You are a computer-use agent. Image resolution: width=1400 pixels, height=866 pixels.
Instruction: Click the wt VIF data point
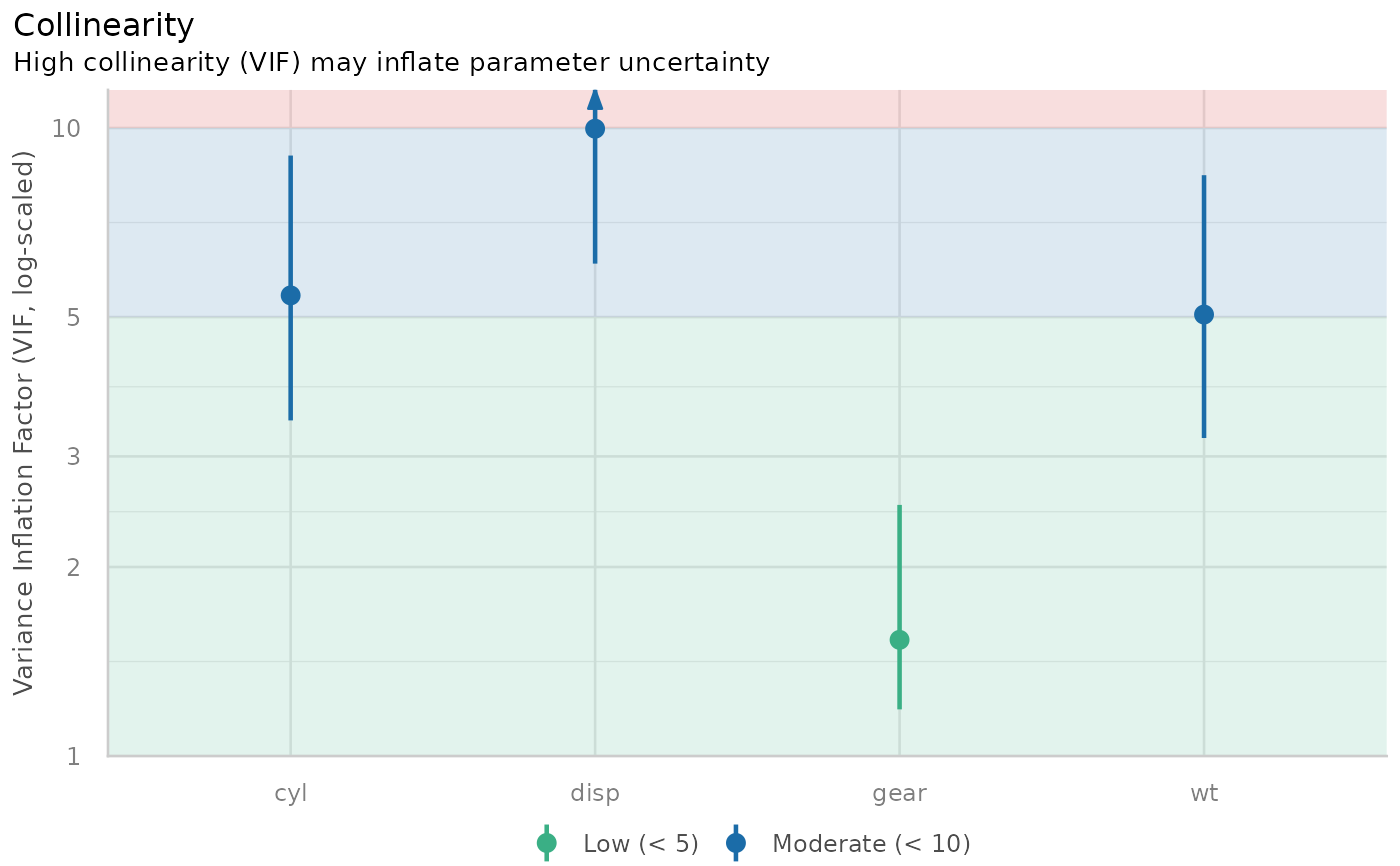(1204, 314)
